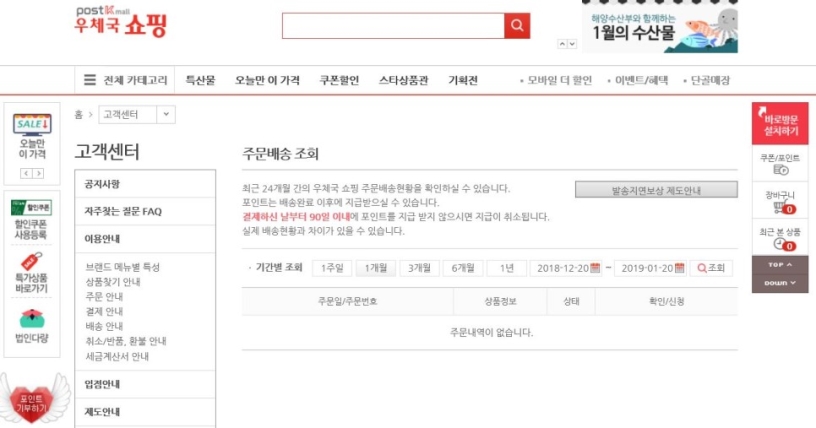Click into the top search field
Viewport: 816px width, 428px height.
coord(392,26)
